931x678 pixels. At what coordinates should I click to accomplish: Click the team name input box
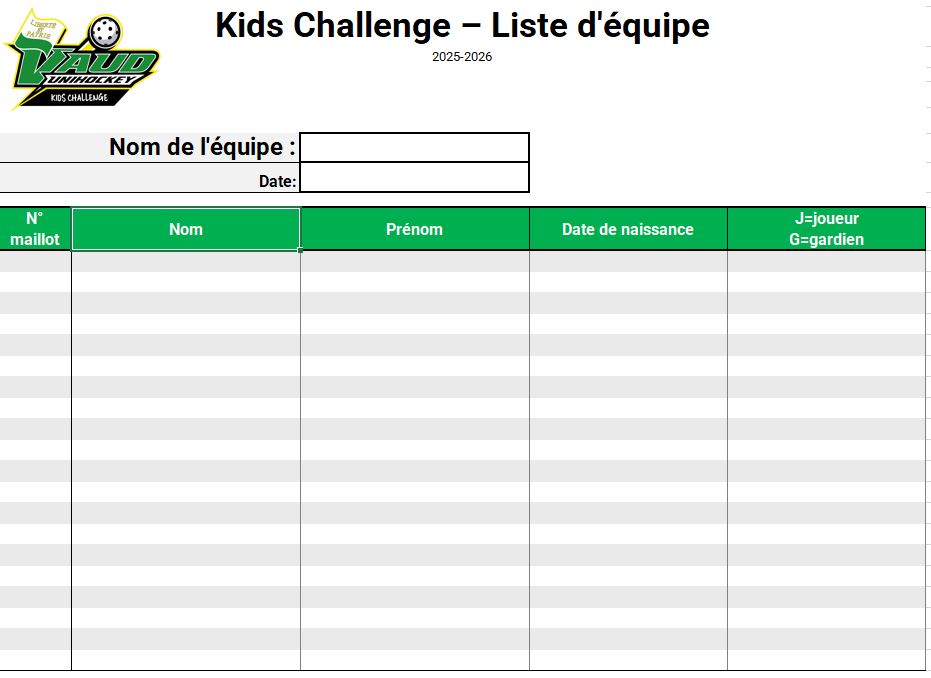coord(414,147)
